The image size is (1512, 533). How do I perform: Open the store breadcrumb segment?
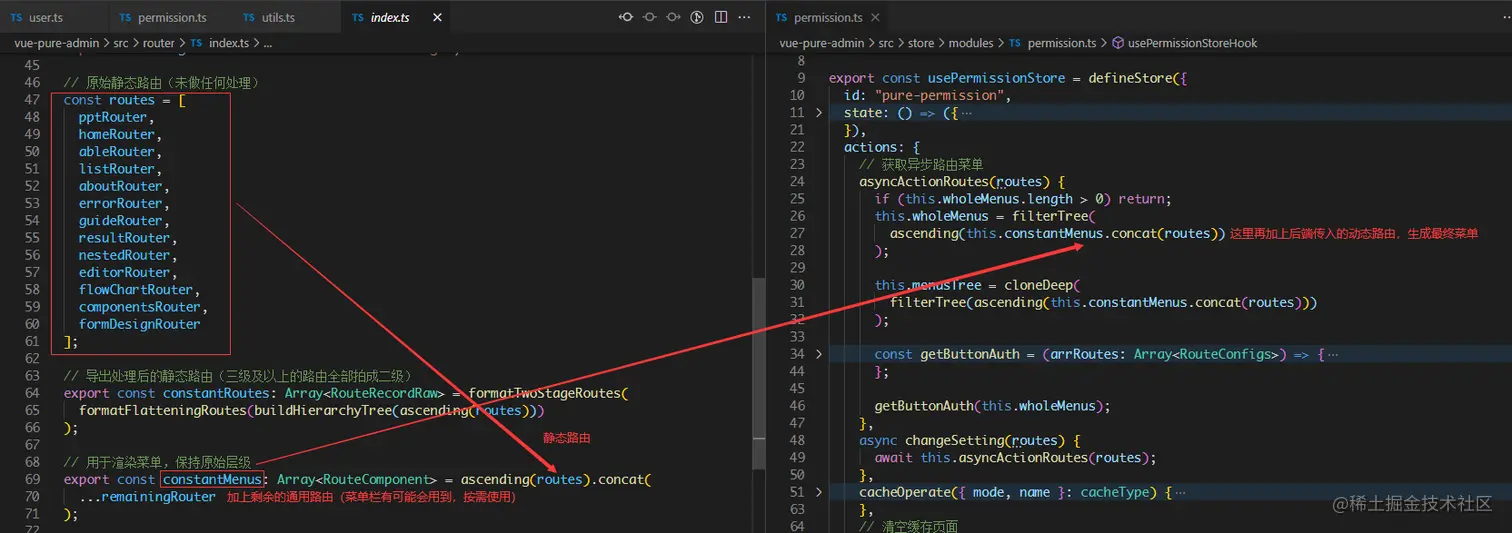pyautogui.click(x=920, y=43)
